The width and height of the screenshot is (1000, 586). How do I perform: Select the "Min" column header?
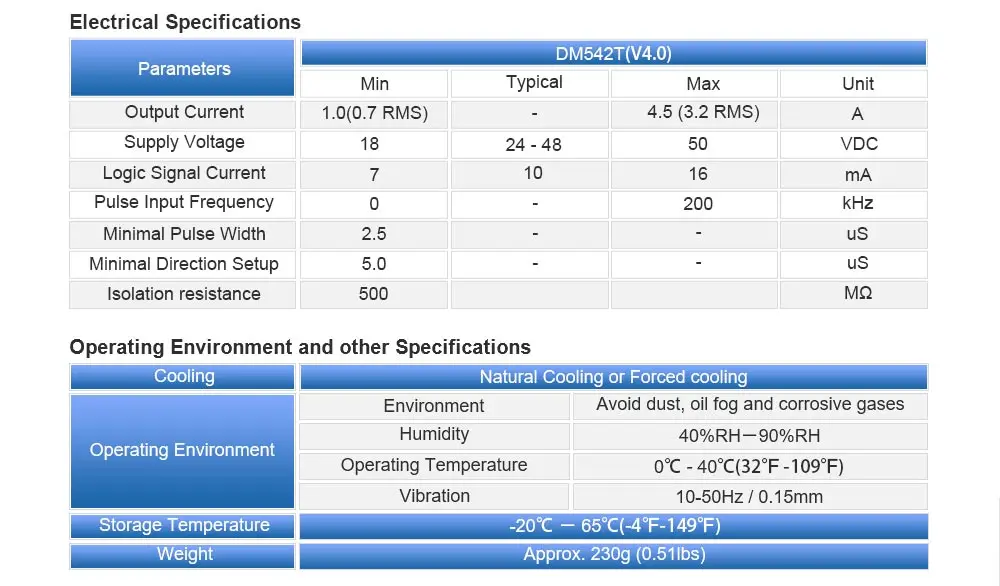point(374,84)
